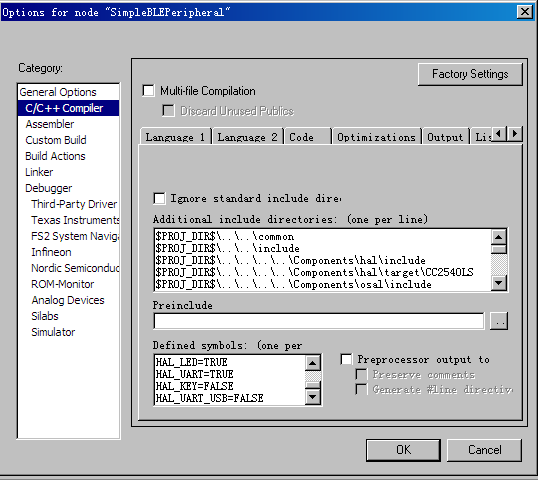Check Ignore standard include directories
Screen dimensions: 538x480
(x=159, y=198)
